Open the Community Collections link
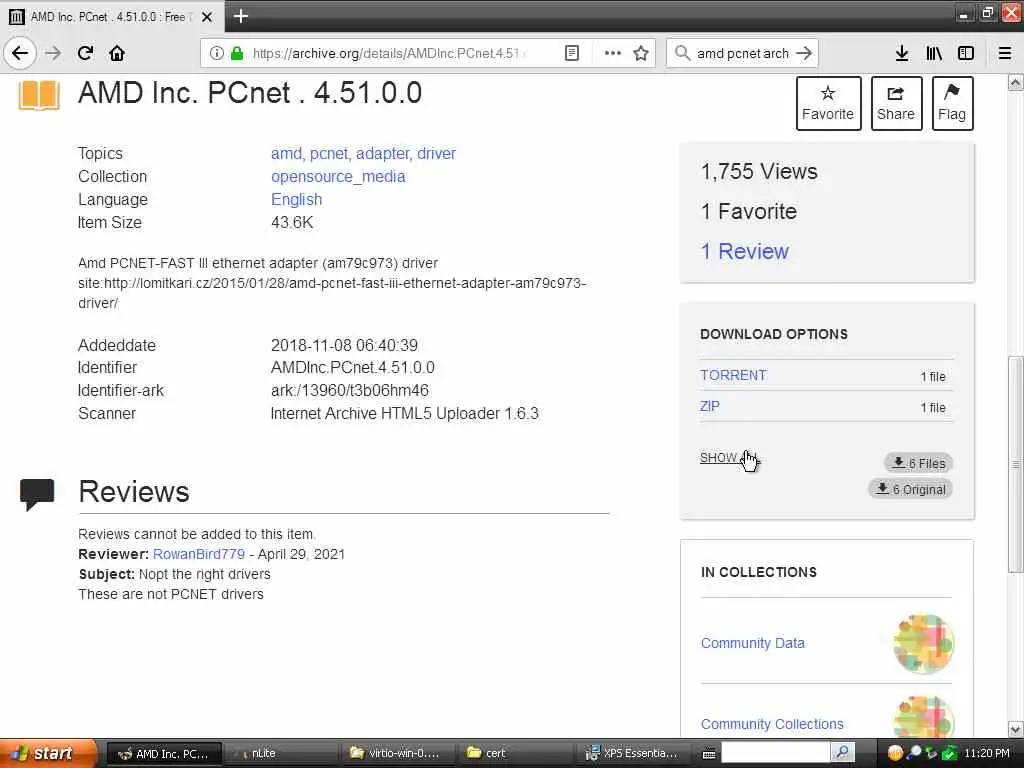This screenshot has width=1024, height=768. 772,724
